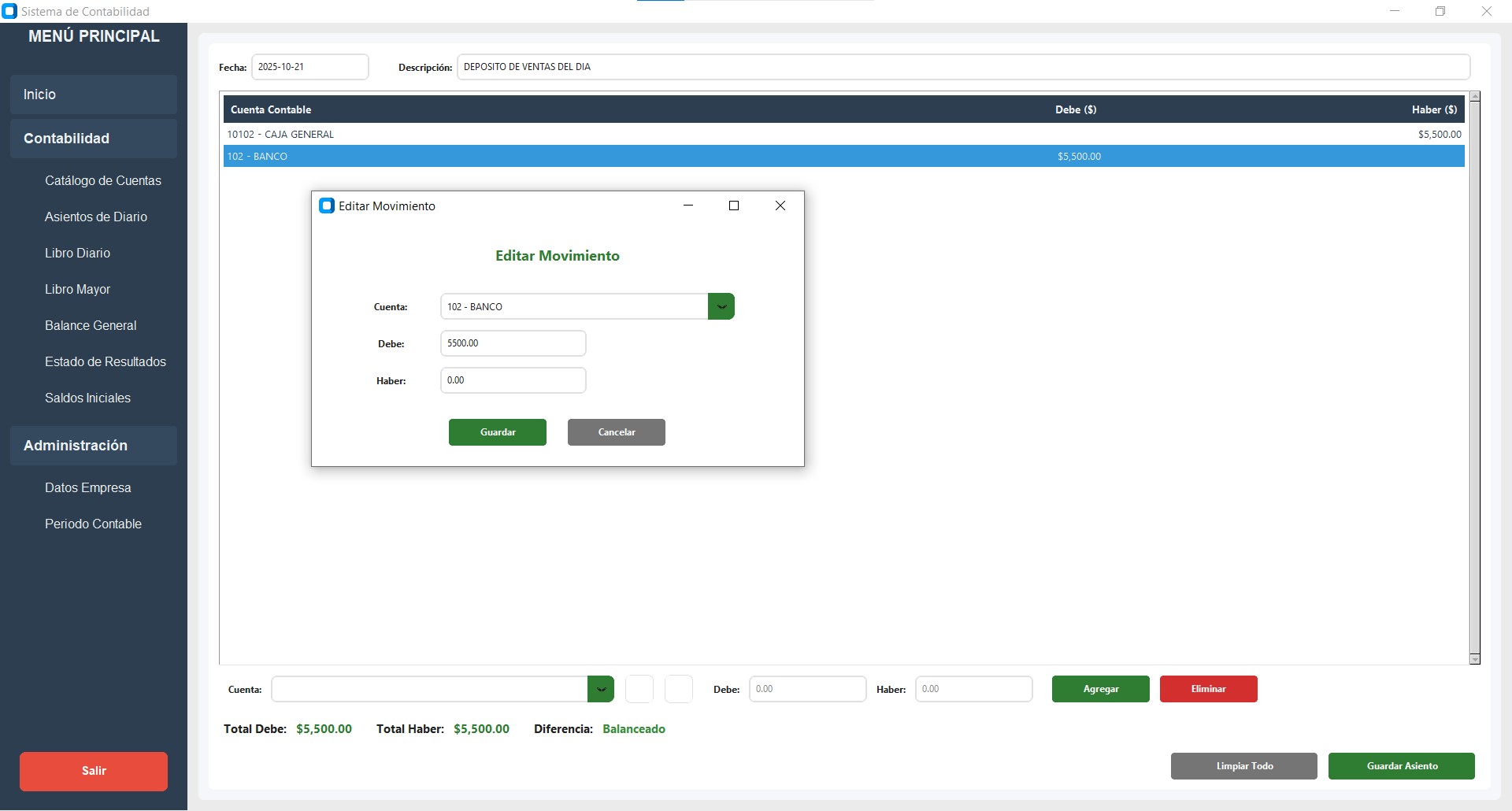Screen dimensions: 1512x811
Task: Go to Libro Mayor in the sidebar
Action: tap(77, 290)
